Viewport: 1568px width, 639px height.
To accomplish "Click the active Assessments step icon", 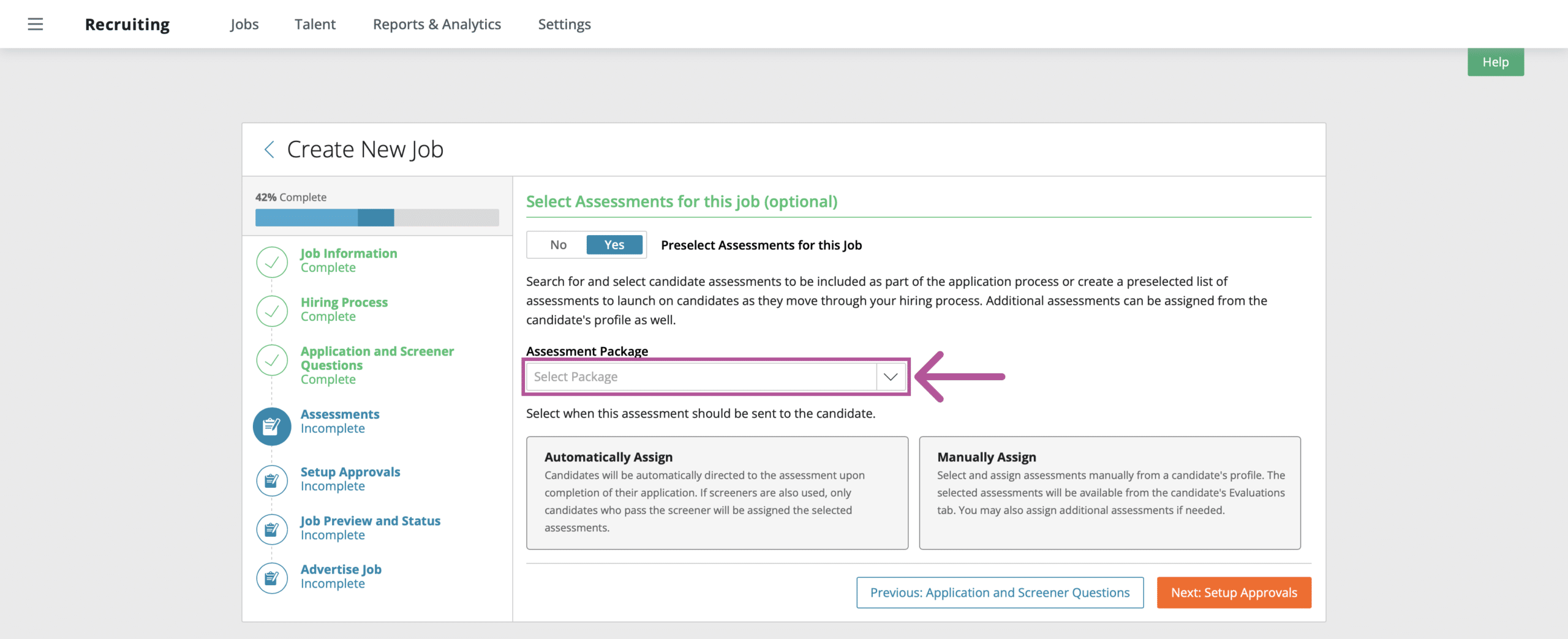I will [272, 426].
